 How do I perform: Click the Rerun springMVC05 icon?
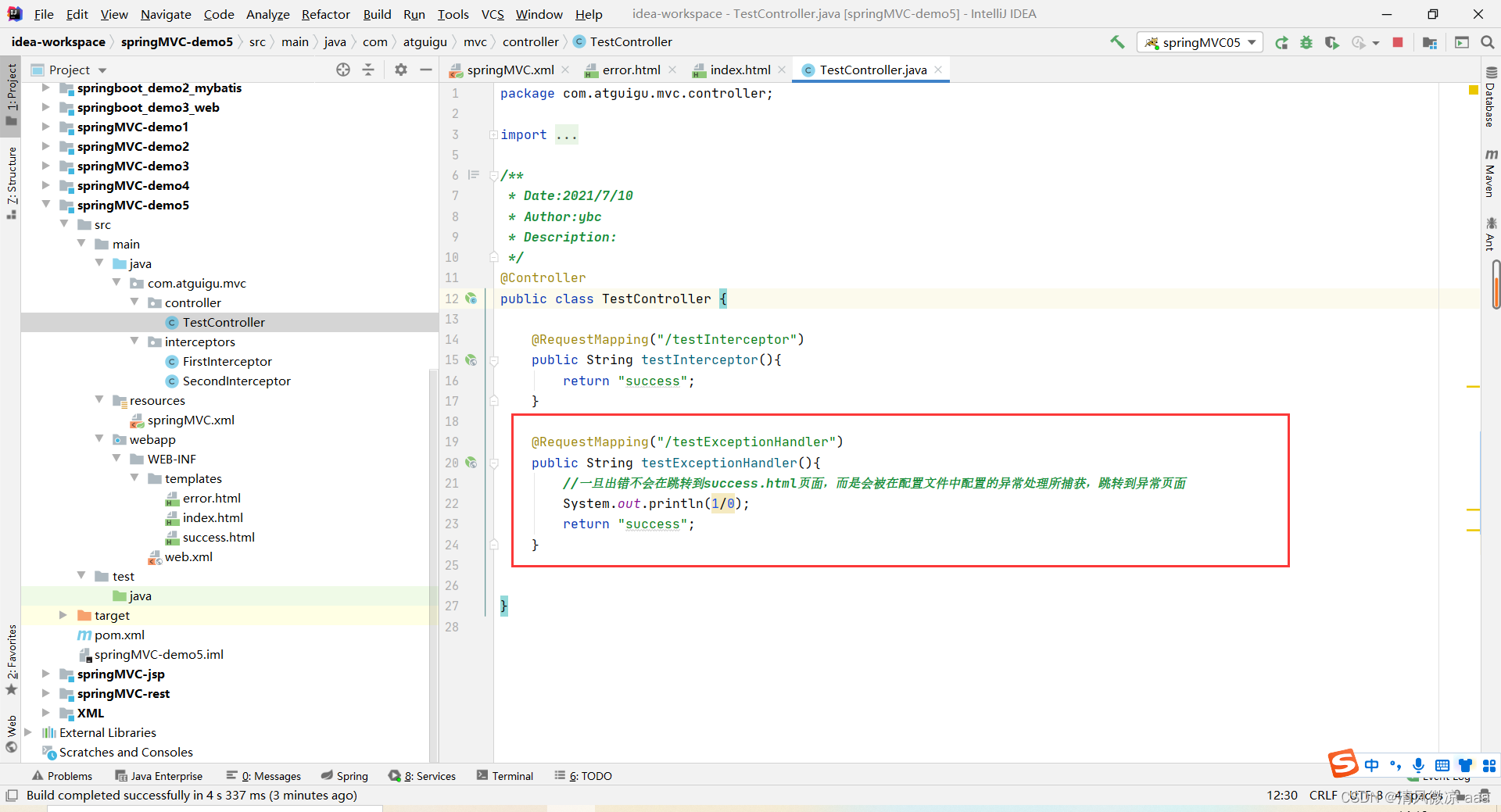pyautogui.click(x=1281, y=42)
